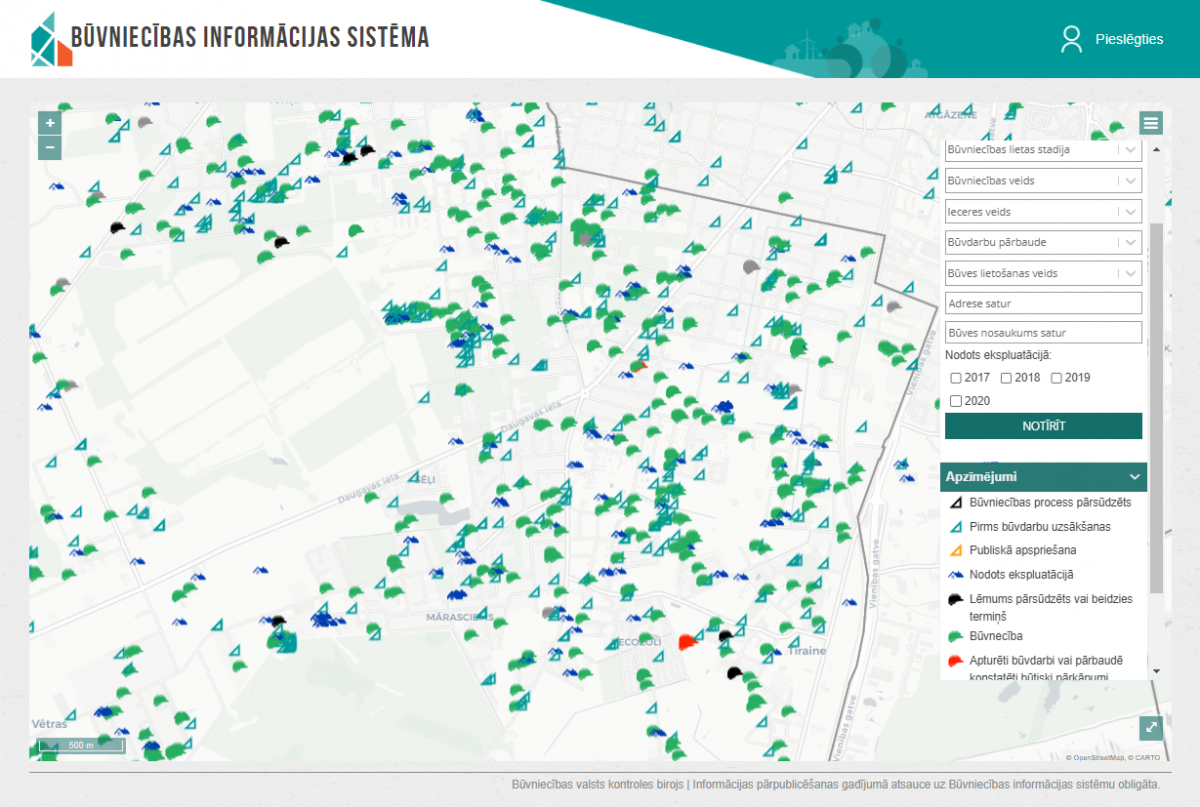Zoom in on the map
Image resolution: width=1200 pixels, height=807 pixels.
click(x=50, y=124)
